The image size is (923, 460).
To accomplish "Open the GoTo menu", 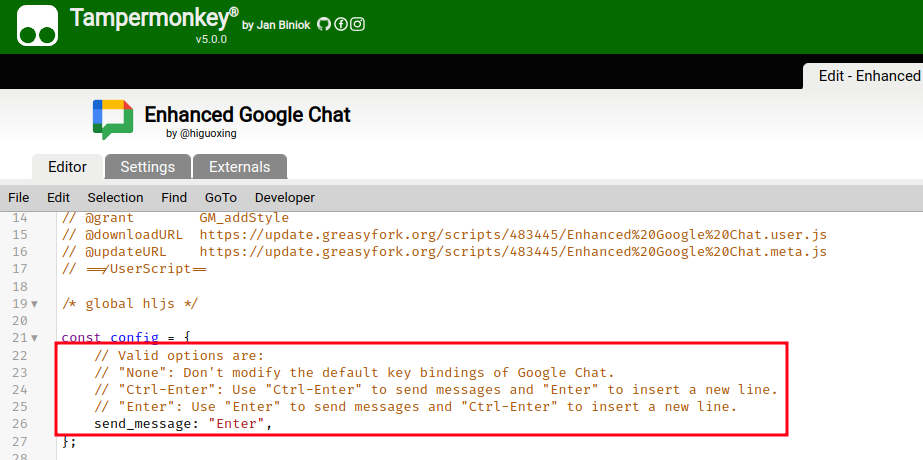I will (221, 197).
